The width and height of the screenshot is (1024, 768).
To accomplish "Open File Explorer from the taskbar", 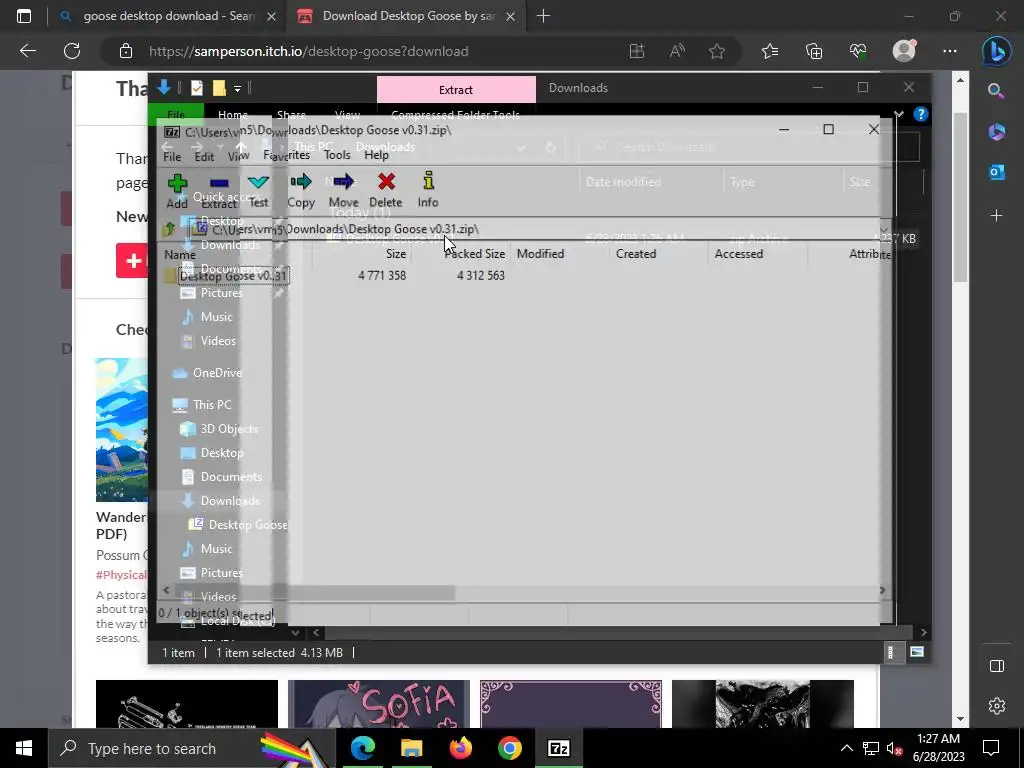I will click(x=411, y=748).
